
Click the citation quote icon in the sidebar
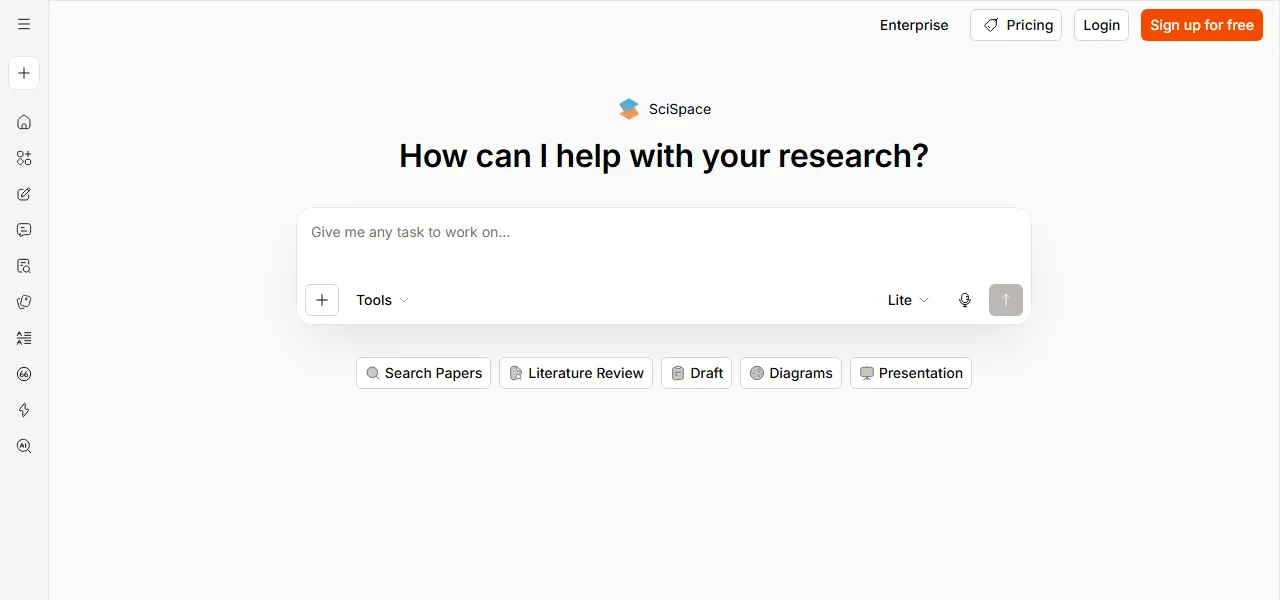click(24, 374)
